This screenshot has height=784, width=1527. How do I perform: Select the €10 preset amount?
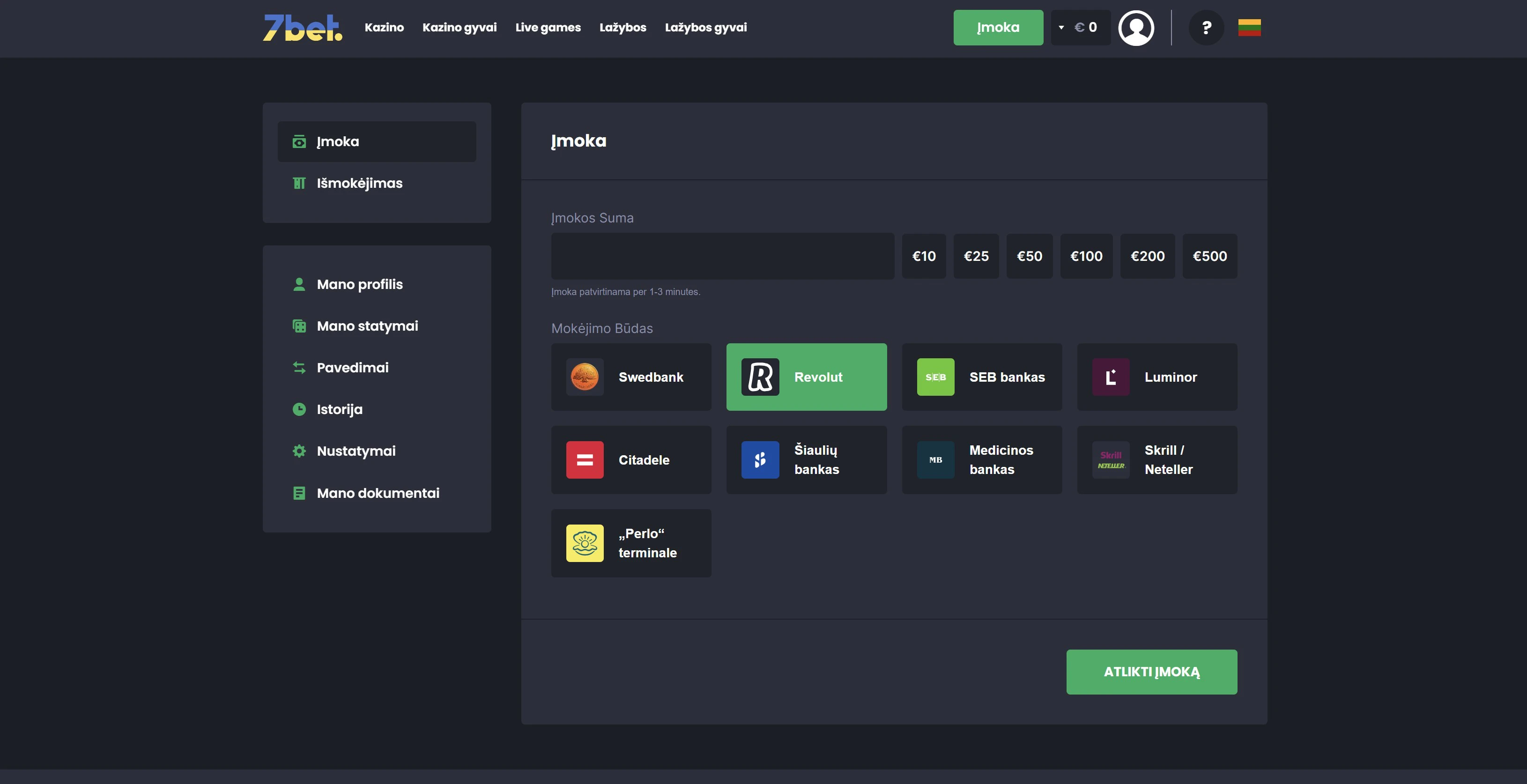924,256
